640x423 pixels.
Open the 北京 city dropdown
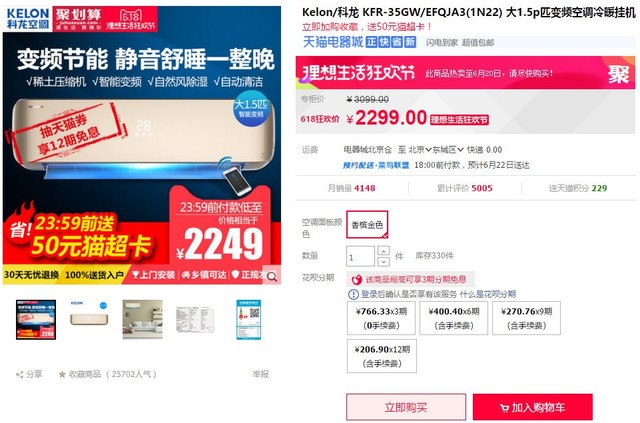[420, 150]
